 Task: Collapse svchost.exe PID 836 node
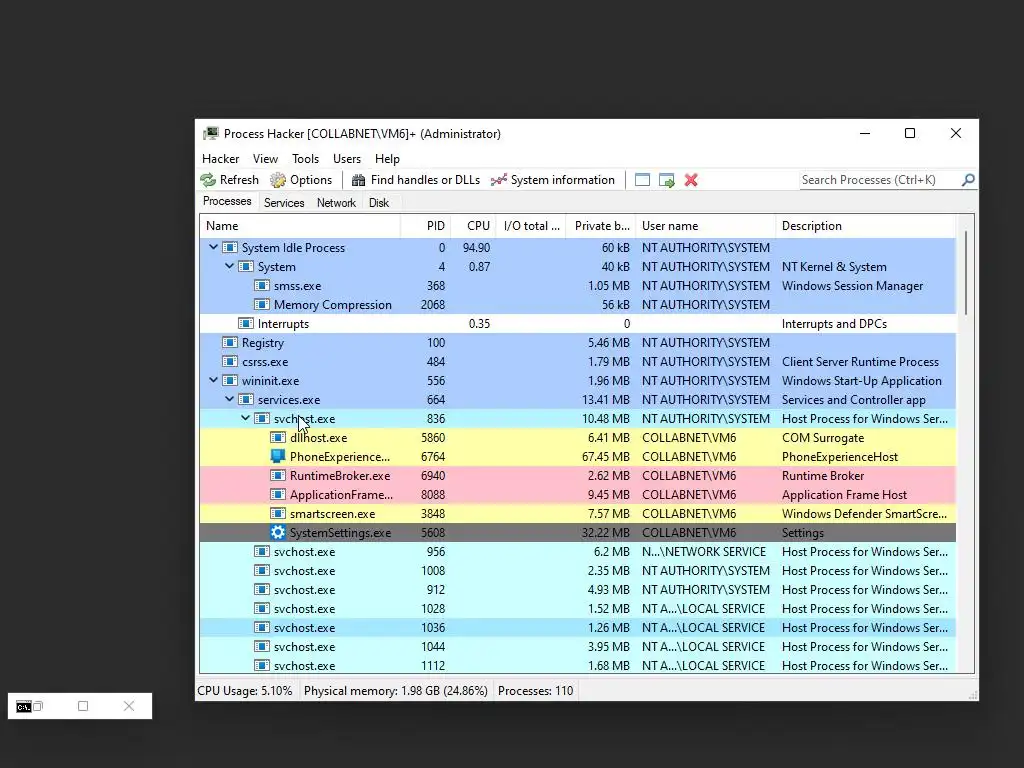pyautogui.click(x=246, y=418)
